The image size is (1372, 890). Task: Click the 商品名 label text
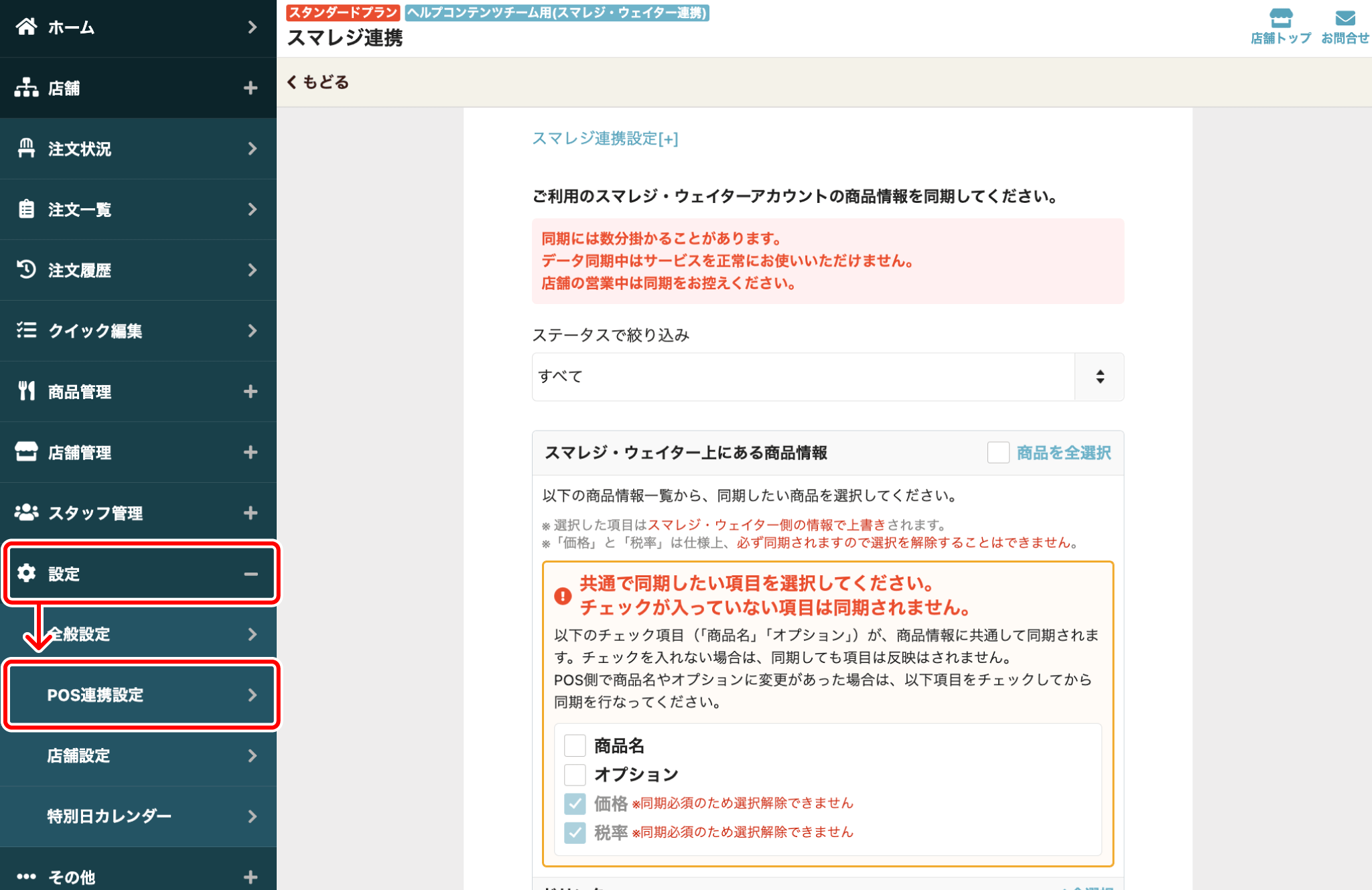(619, 745)
